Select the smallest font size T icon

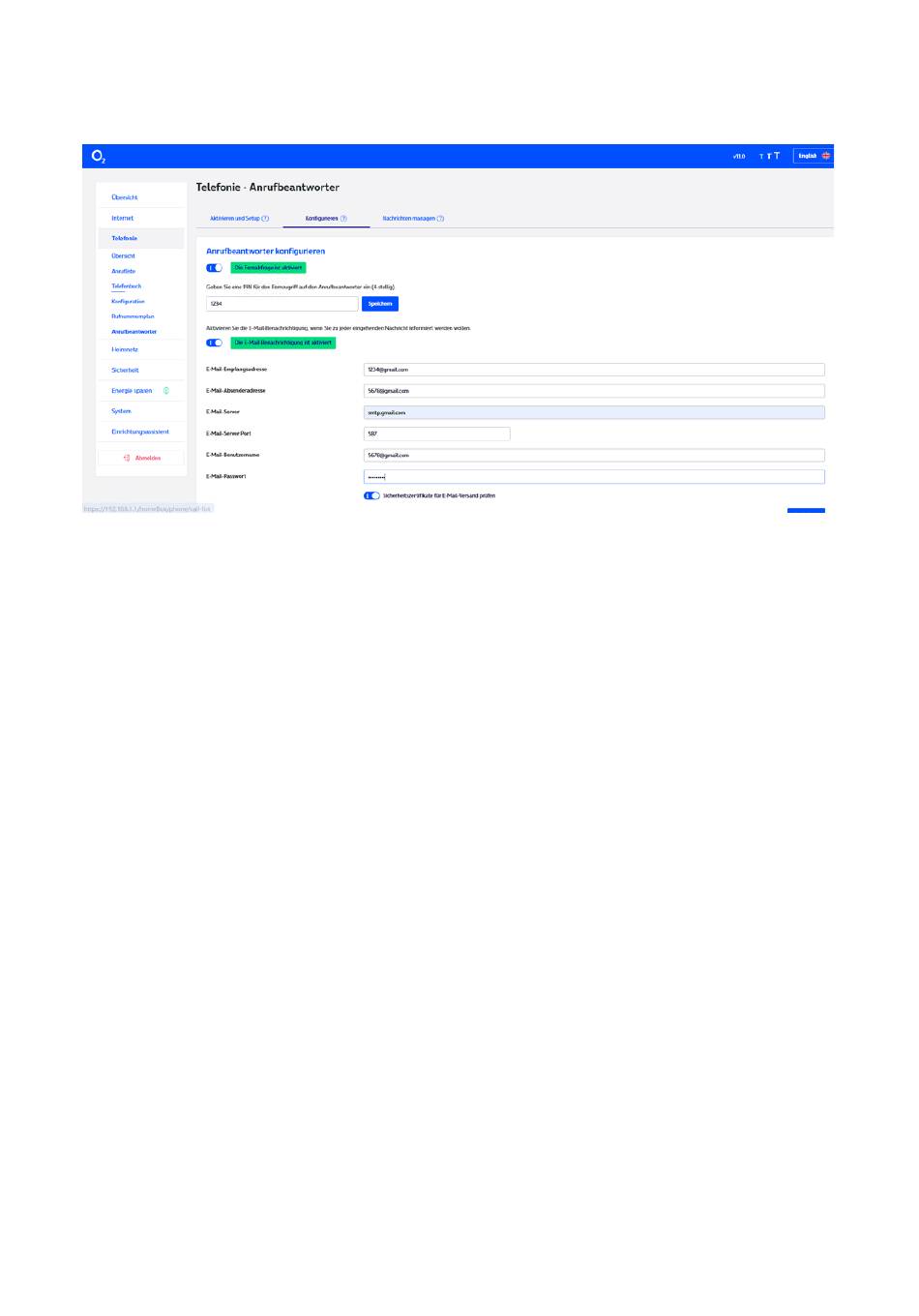[761, 157]
